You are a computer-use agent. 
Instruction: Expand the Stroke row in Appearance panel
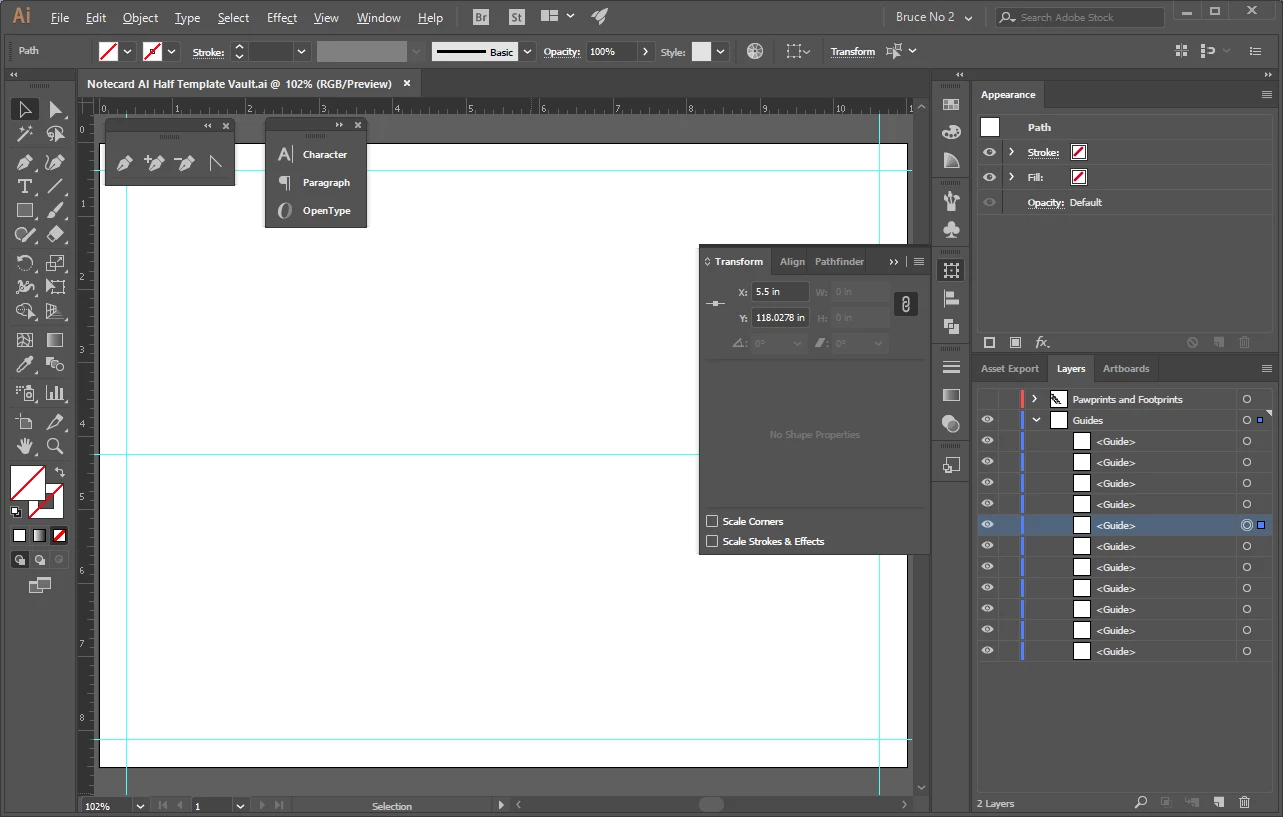(x=1012, y=152)
